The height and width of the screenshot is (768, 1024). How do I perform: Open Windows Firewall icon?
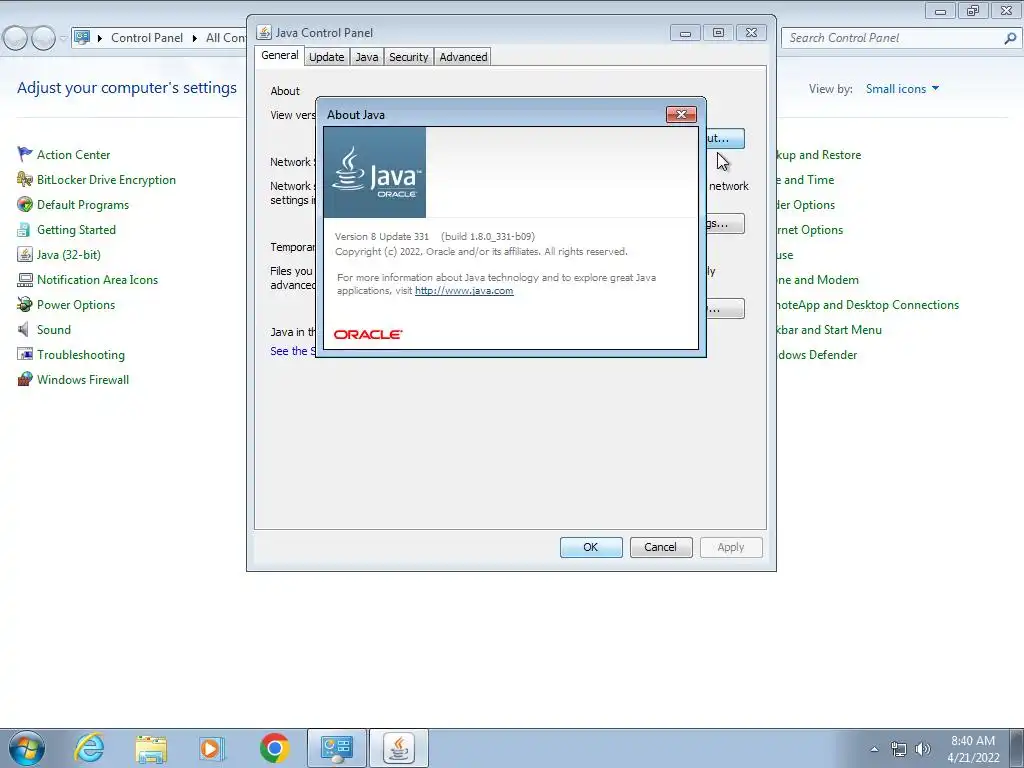point(25,379)
